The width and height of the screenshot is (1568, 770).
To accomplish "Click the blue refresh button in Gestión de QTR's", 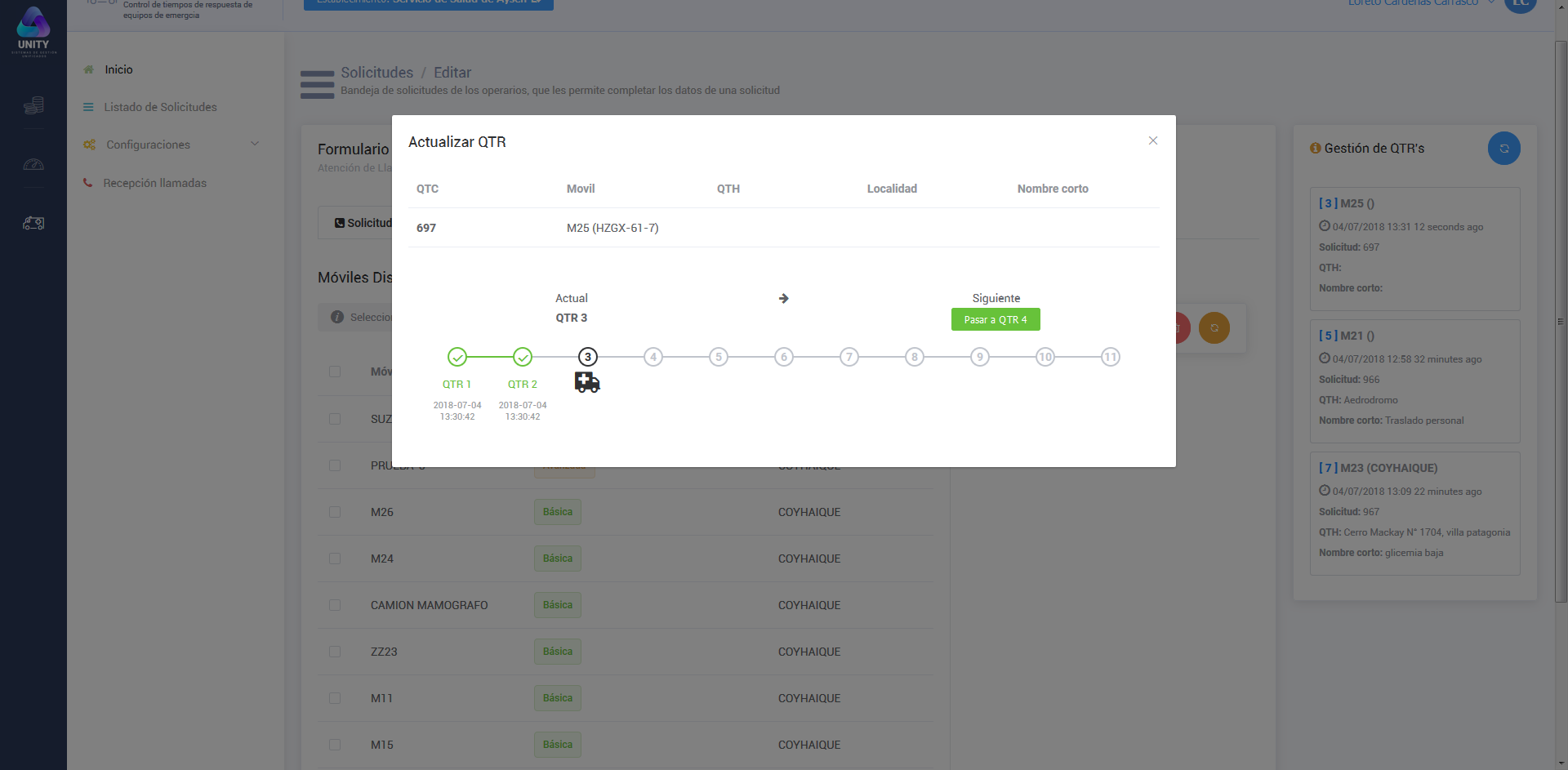I will point(1503,149).
